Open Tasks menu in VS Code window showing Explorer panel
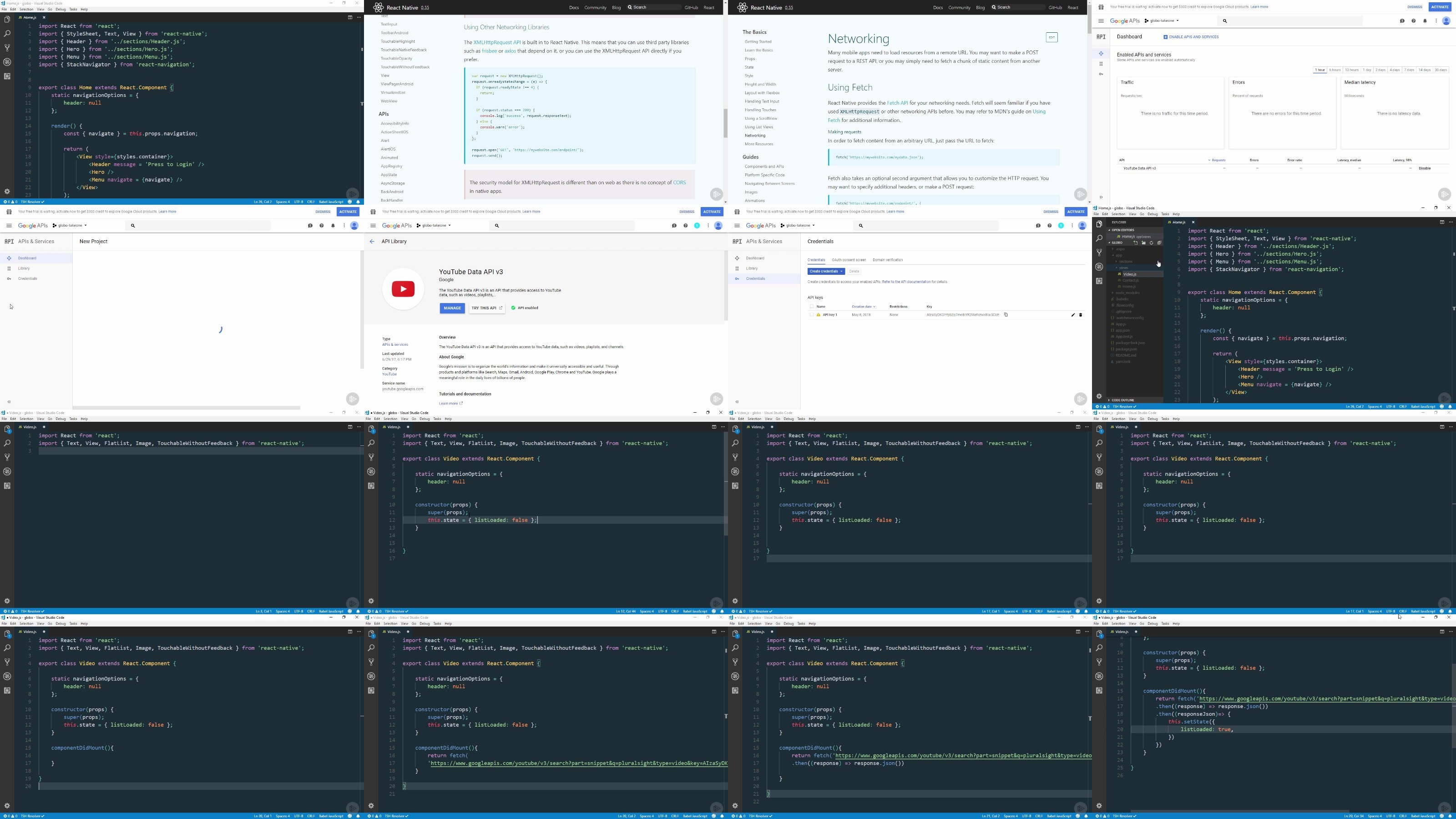Screen dimensions: 1456x819 pyautogui.click(x=1165, y=214)
